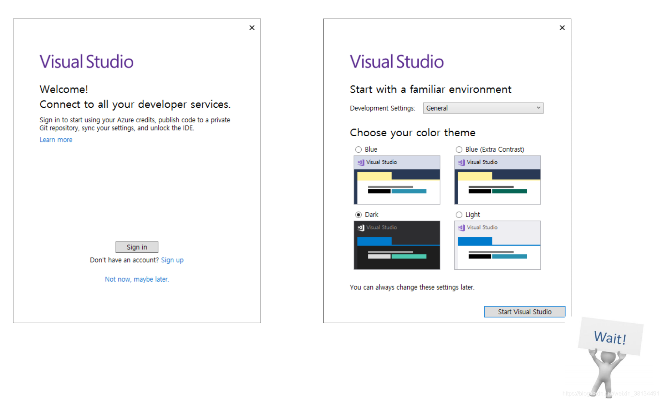Click Visual Studio logo in Extra Contrast preview
The height and width of the screenshot is (400, 662).
pos(461,160)
